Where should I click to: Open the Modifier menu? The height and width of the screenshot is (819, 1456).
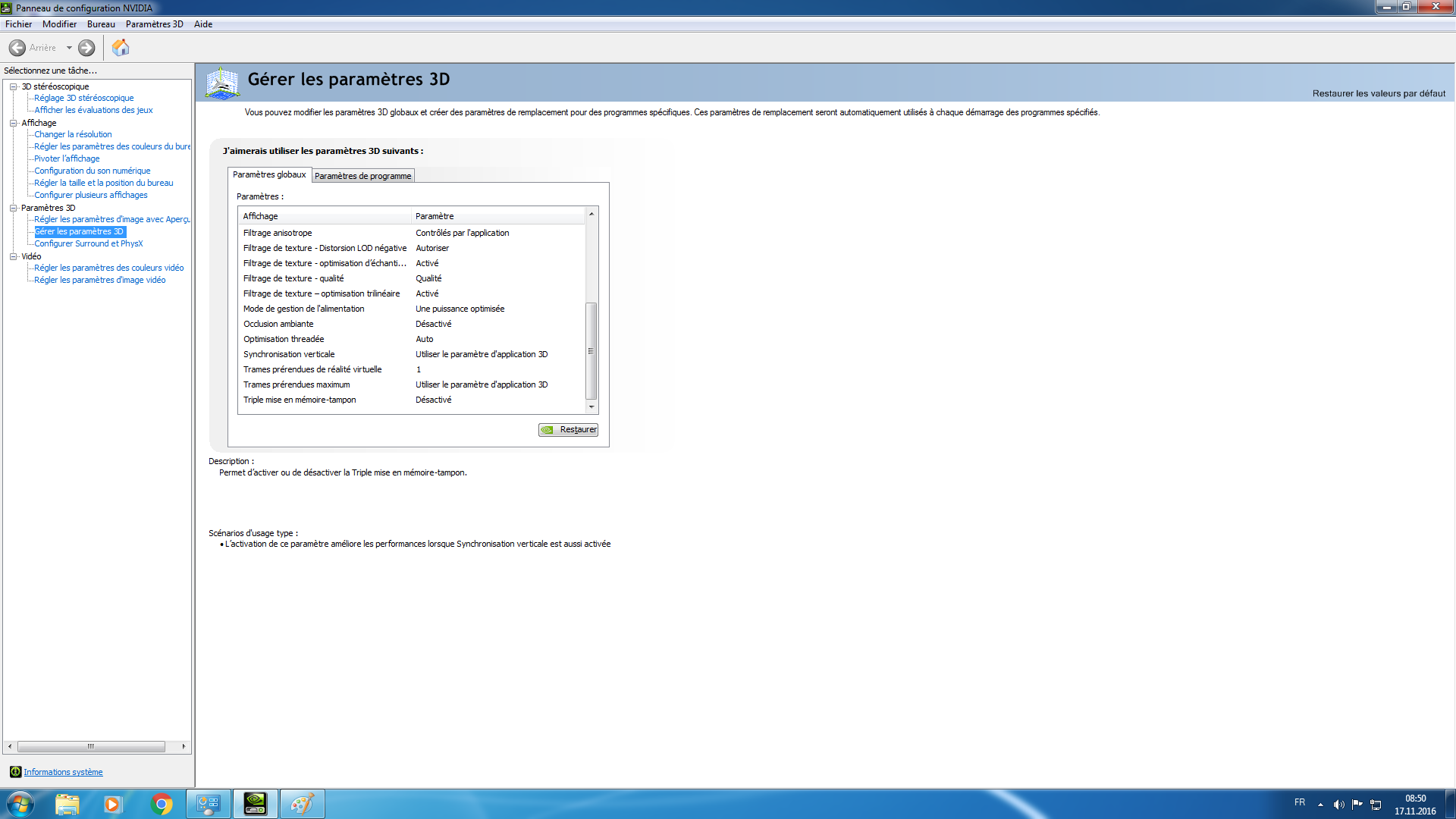59,24
